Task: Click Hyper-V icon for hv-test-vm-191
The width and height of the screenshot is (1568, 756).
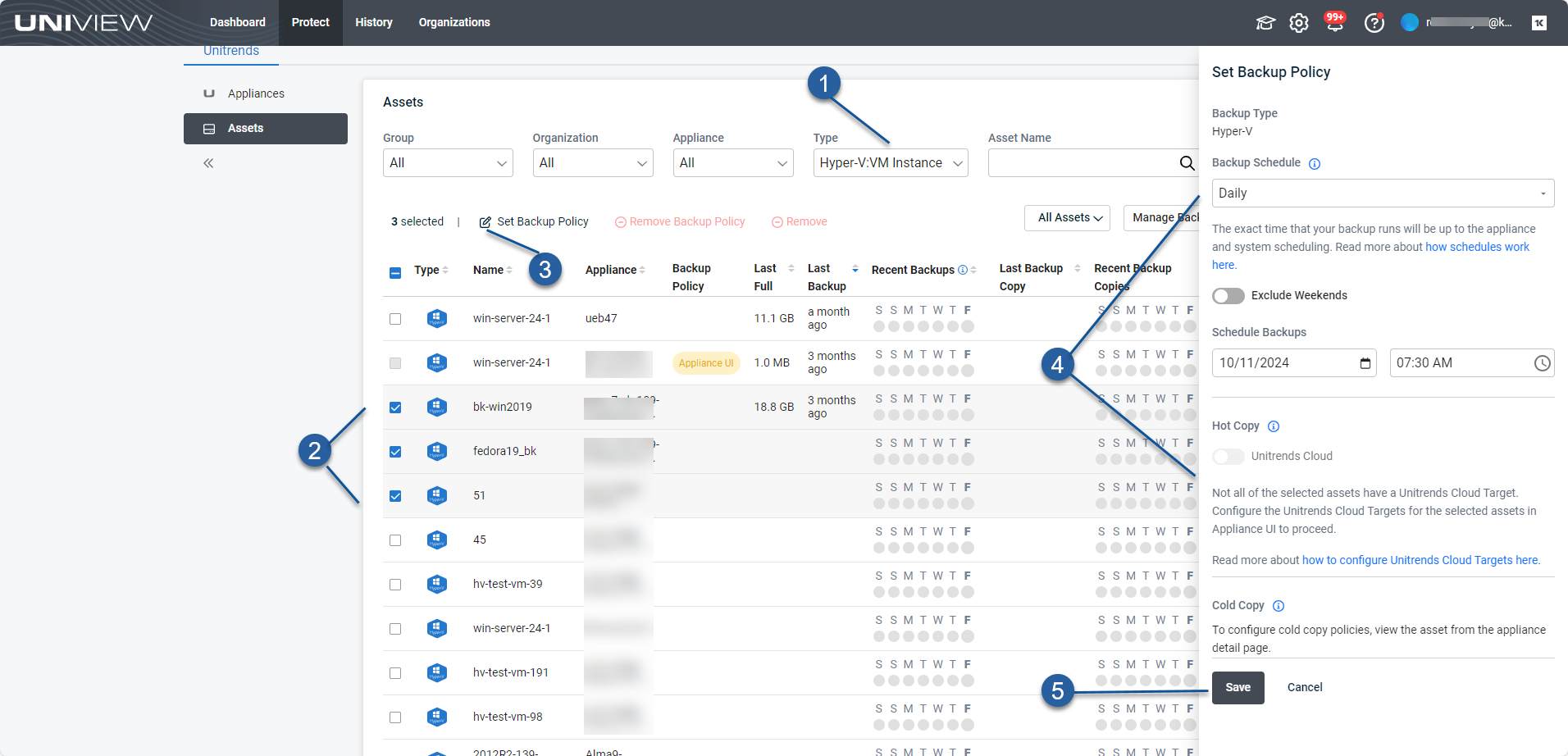Action: click(x=437, y=672)
